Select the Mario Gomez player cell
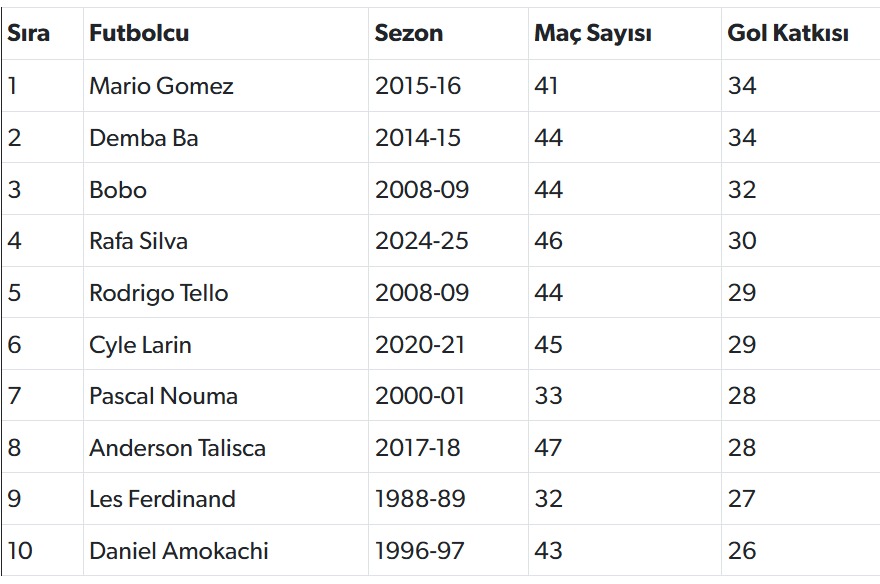The width and height of the screenshot is (880, 584). 161,86
